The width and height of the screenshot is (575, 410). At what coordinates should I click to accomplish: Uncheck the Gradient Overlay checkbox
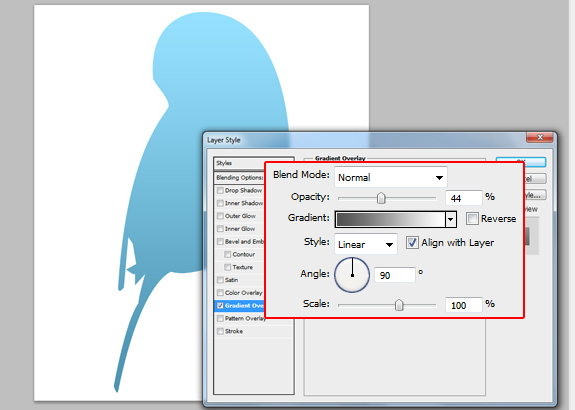pos(220,305)
